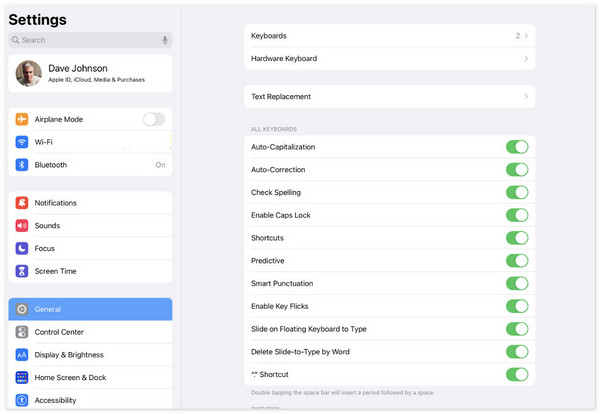The height and width of the screenshot is (414, 600).
Task: Open Bluetooth settings showing On
Action: coord(90,165)
